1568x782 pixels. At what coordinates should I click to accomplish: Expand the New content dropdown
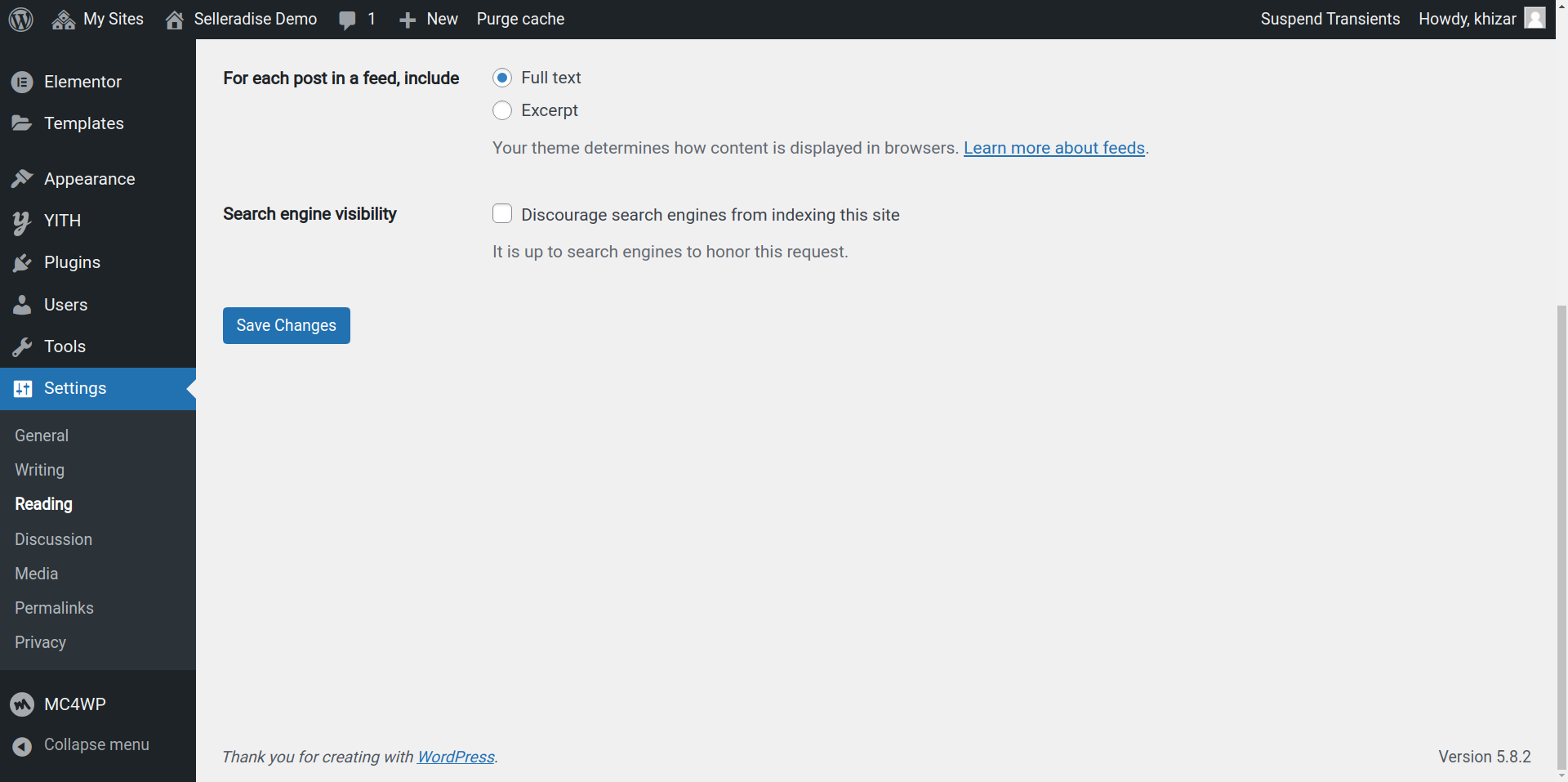click(429, 19)
